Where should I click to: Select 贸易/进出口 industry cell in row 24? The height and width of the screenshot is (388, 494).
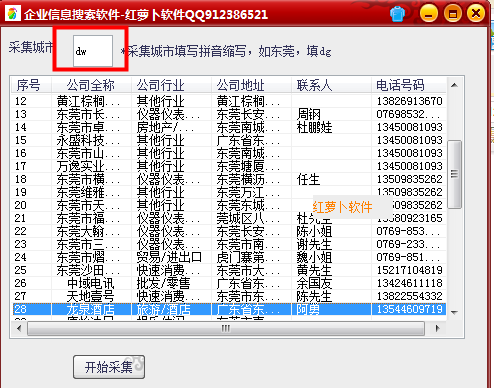click(x=169, y=257)
